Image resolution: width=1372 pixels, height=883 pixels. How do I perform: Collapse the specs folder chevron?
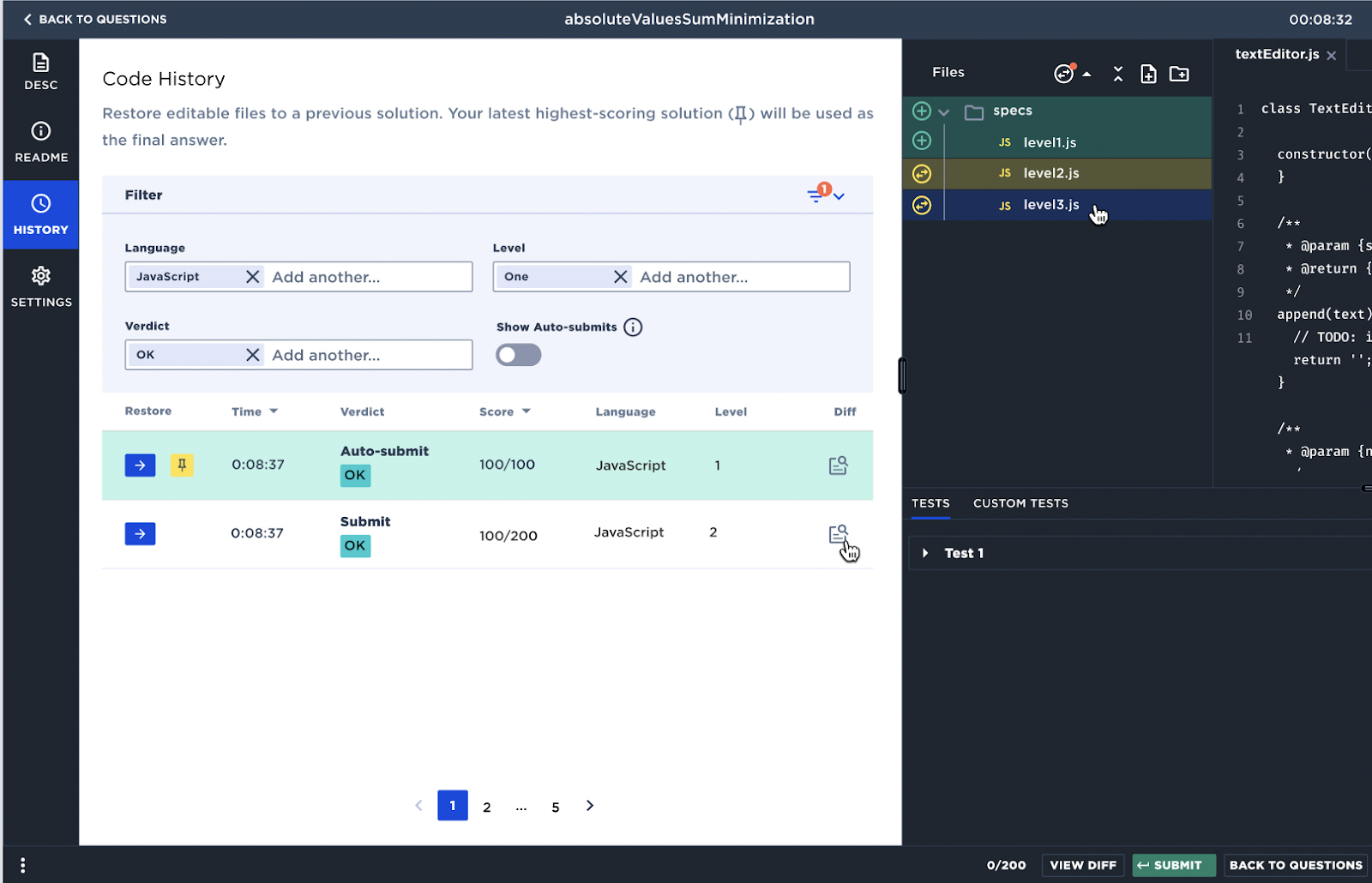[944, 111]
